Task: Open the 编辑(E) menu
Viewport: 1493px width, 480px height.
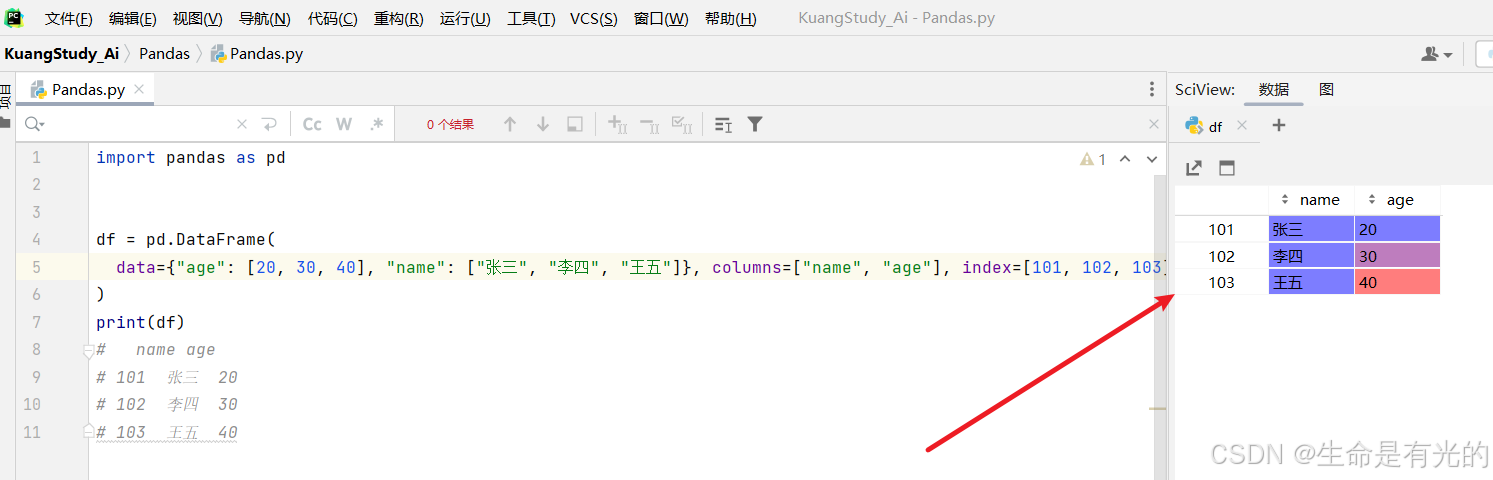Action: 132,19
